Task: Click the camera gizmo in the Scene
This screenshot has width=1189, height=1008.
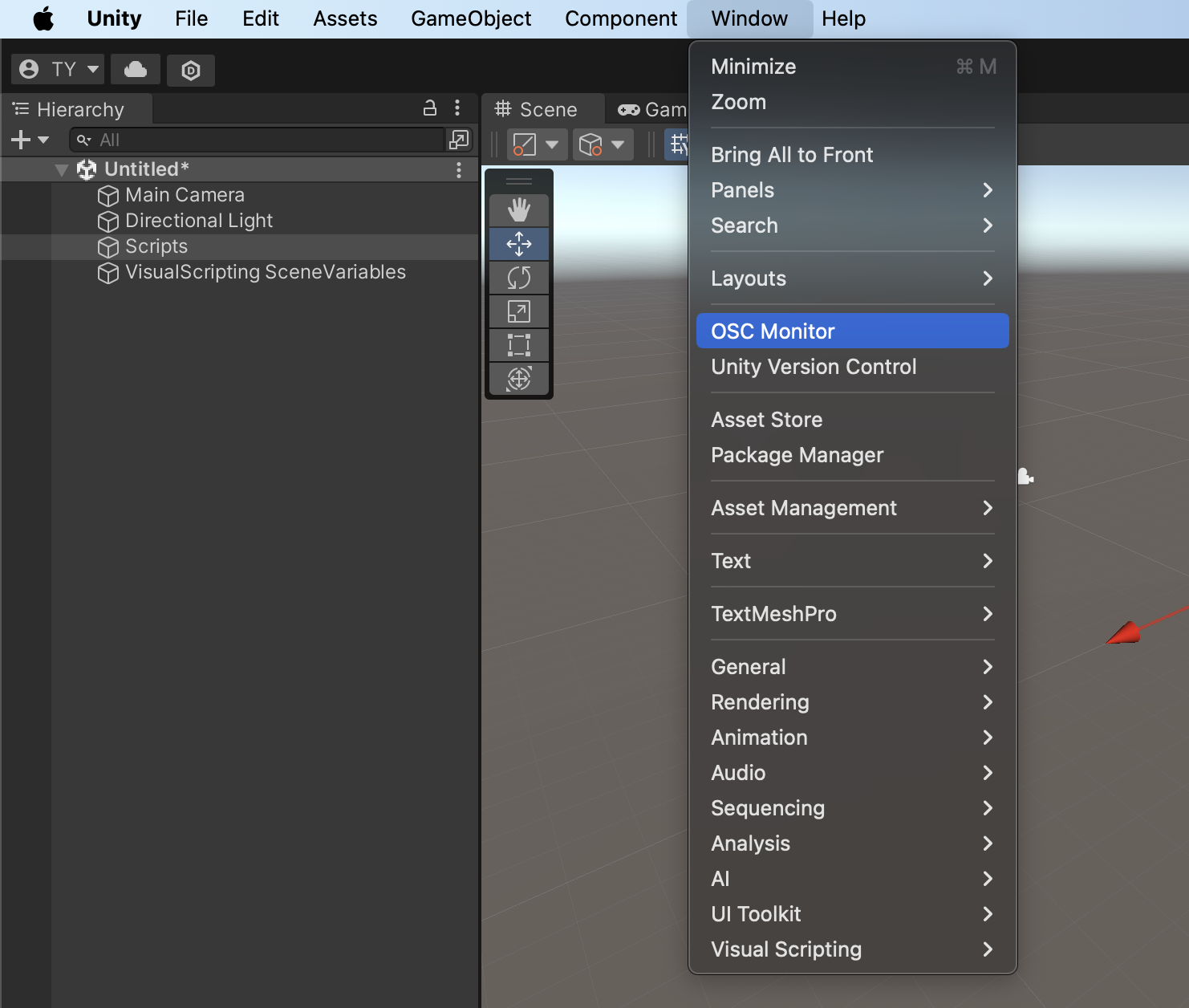Action: click(x=1025, y=477)
